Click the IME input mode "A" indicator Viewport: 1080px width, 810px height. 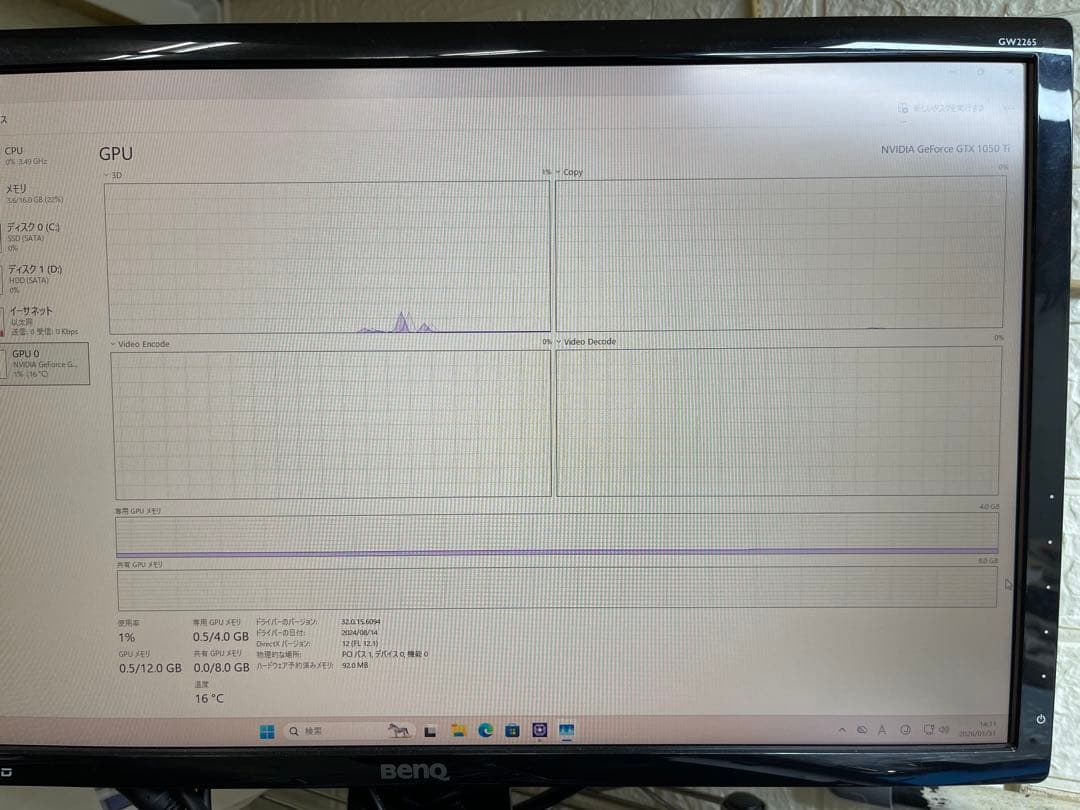pyautogui.click(x=882, y=731)
